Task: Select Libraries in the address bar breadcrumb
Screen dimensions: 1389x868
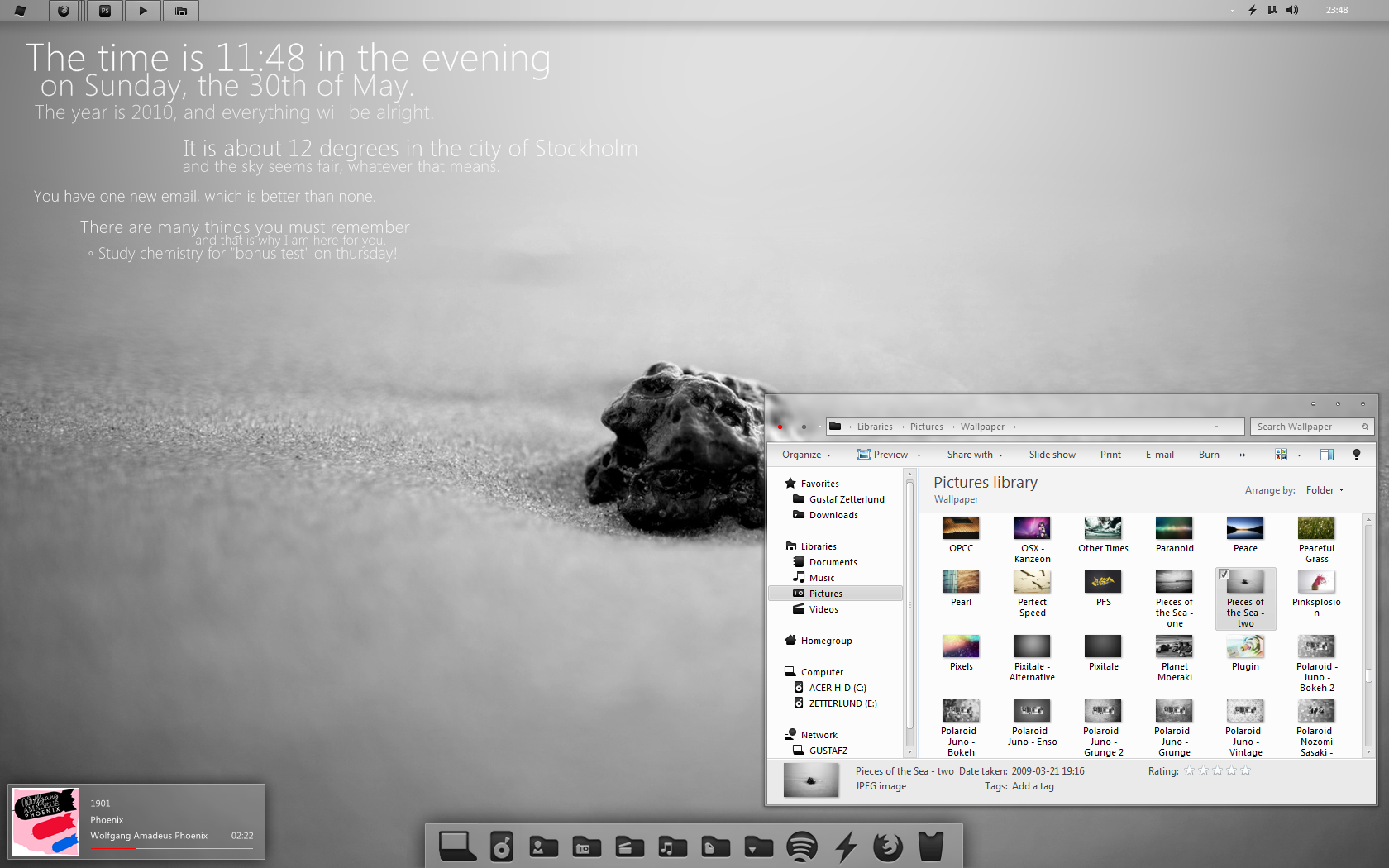Action: tap(875, 427)
